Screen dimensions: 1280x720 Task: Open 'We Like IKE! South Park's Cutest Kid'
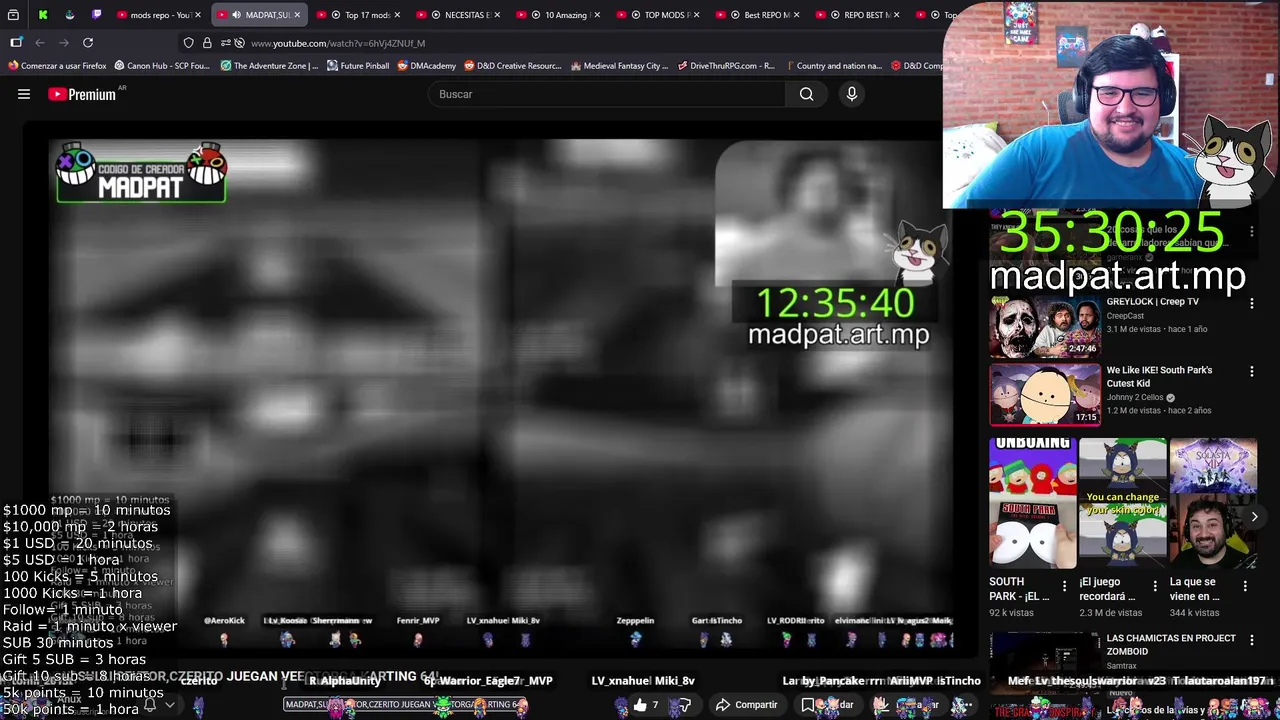click(x=1159, y=376)
